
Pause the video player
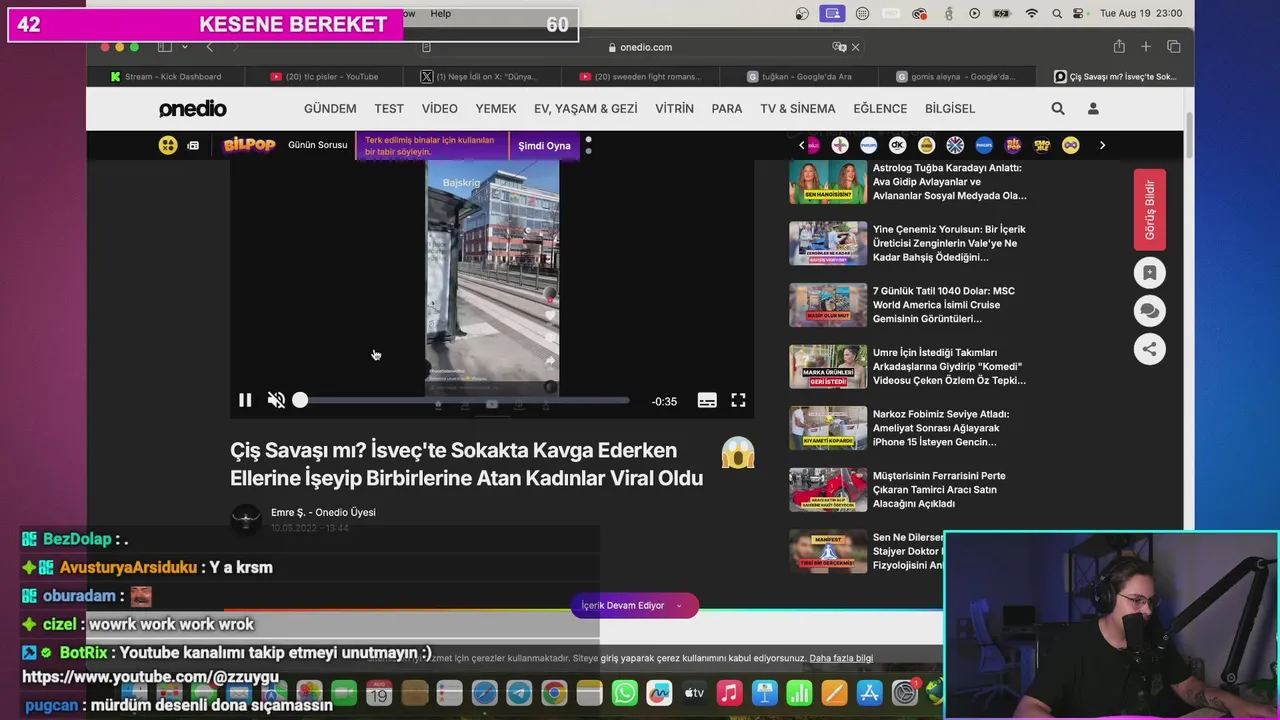(245, 400)
